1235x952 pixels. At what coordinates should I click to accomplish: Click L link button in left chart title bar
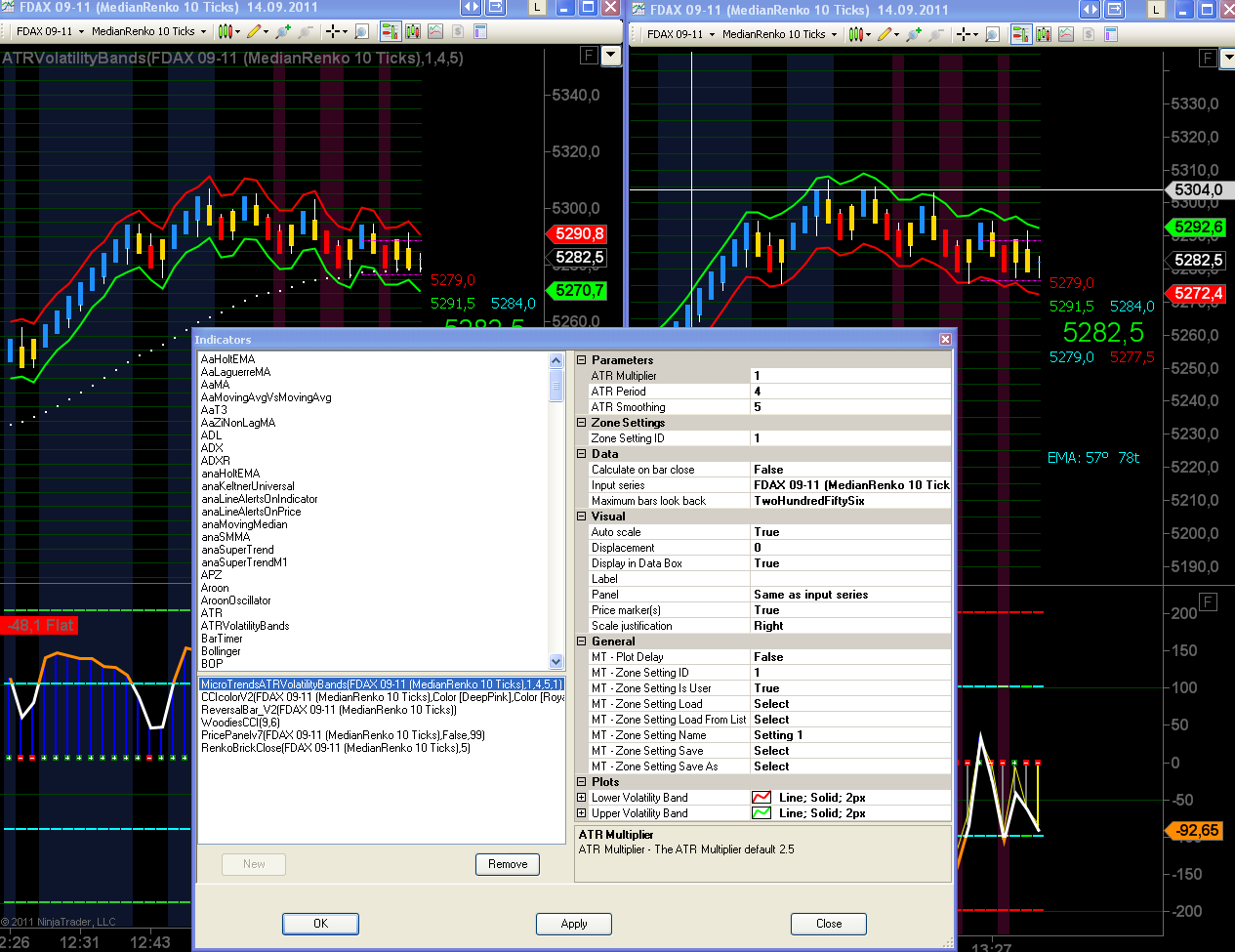pyautogui.click(x=537, y=8)
